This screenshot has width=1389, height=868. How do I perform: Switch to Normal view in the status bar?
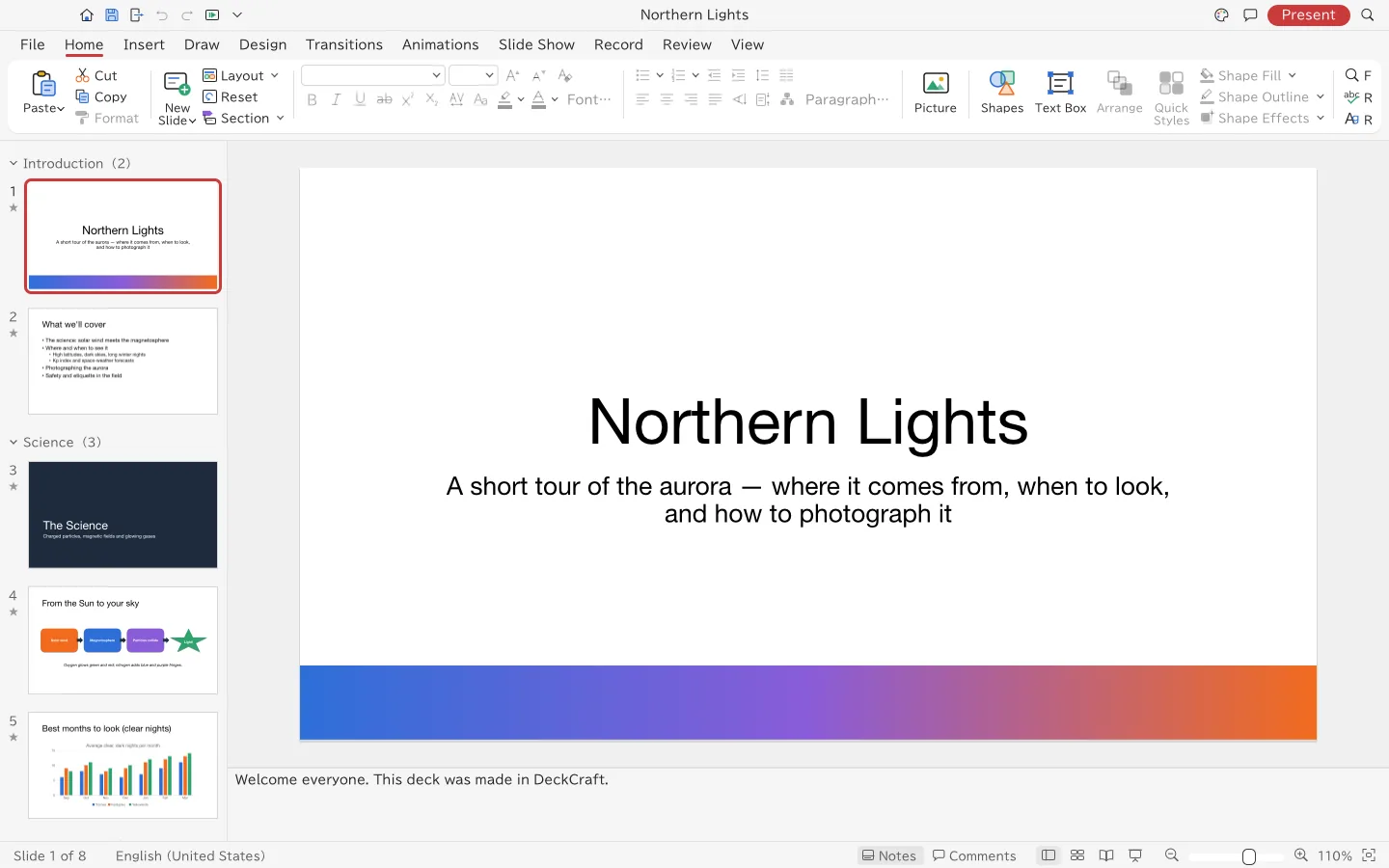[x=1049, y=855]
